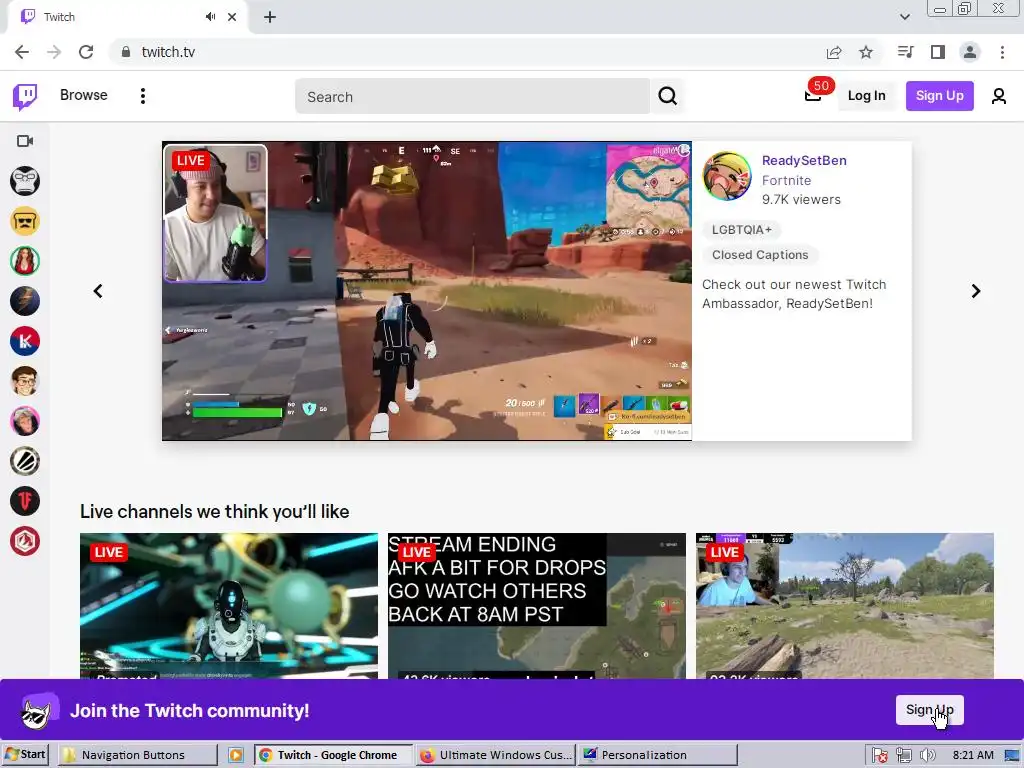This screenshot has height=768, width=1024.
Task: Close the Twitch tab
Action: pos(232,17)
